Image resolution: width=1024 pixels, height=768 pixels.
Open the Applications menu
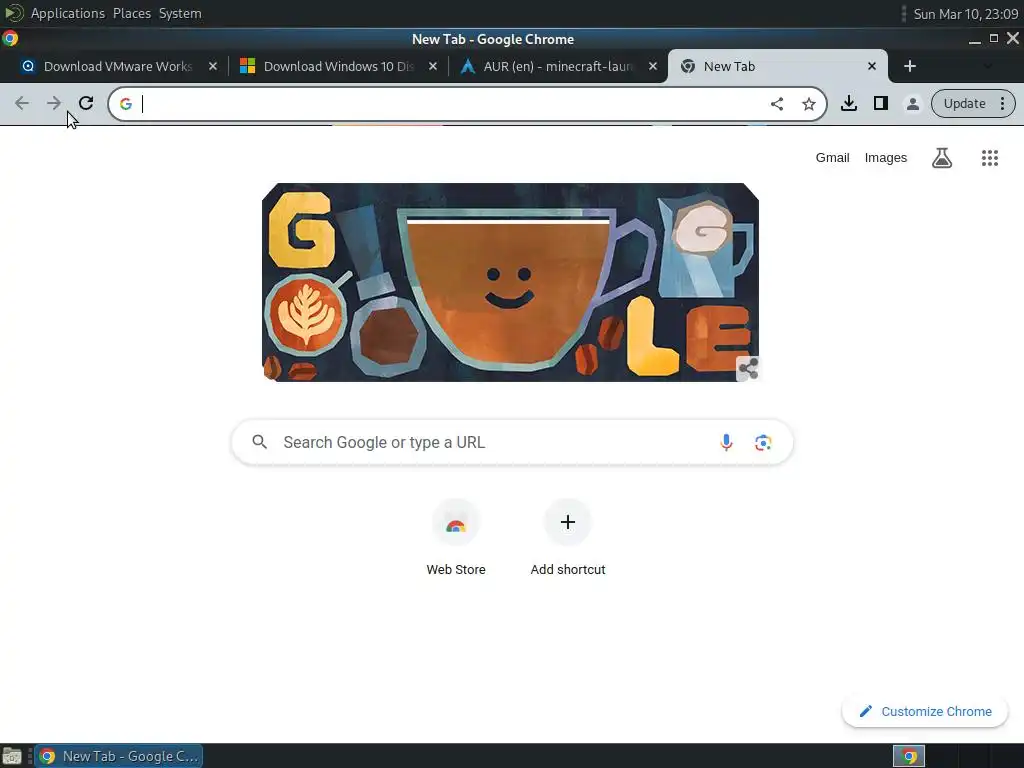click(68, 13)
